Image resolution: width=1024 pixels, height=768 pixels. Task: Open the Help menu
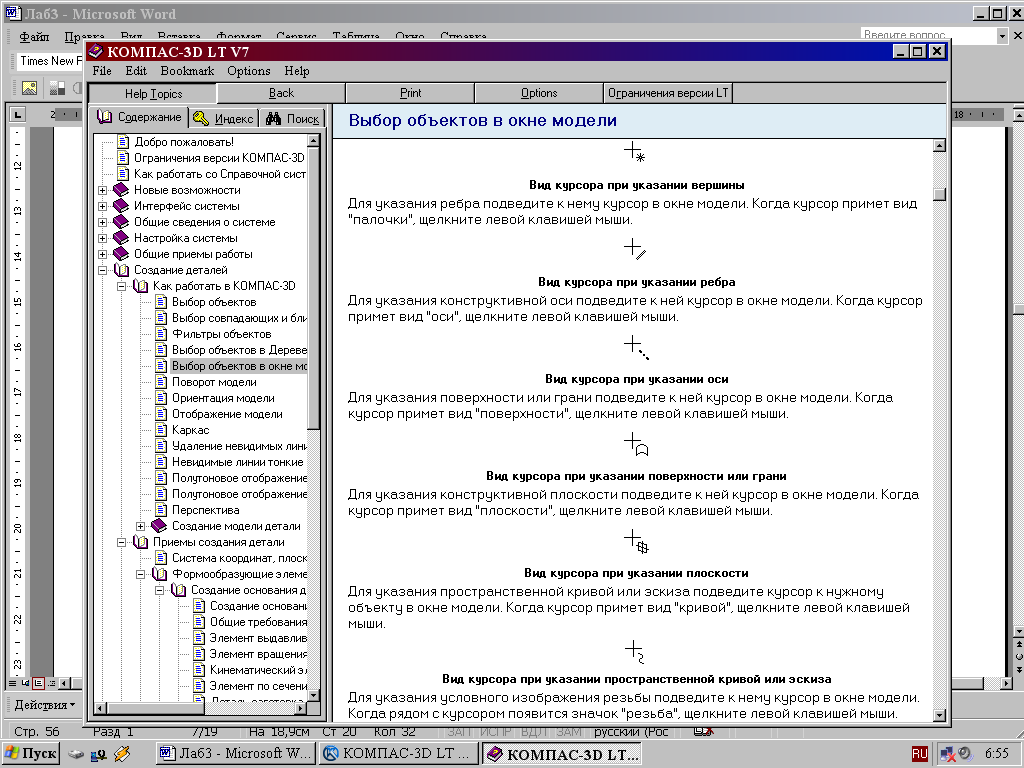pyautogui.click(x=296, y=71)
